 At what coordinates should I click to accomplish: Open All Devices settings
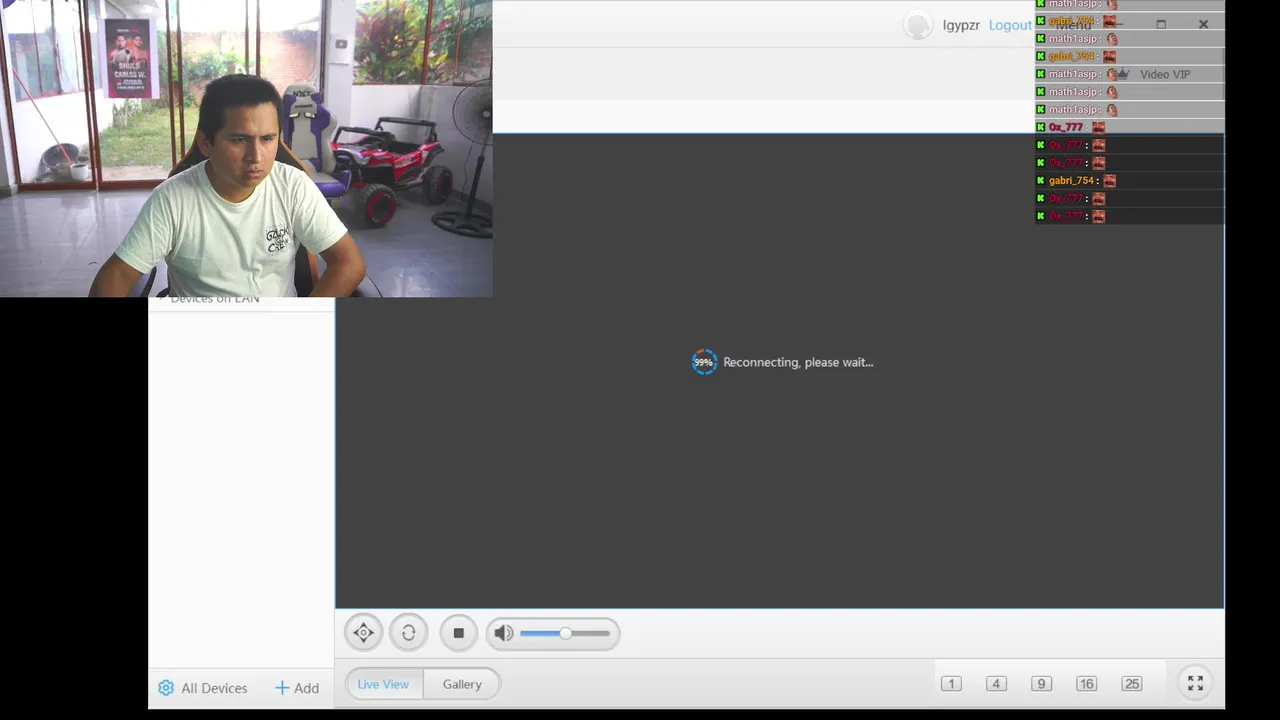203,688
